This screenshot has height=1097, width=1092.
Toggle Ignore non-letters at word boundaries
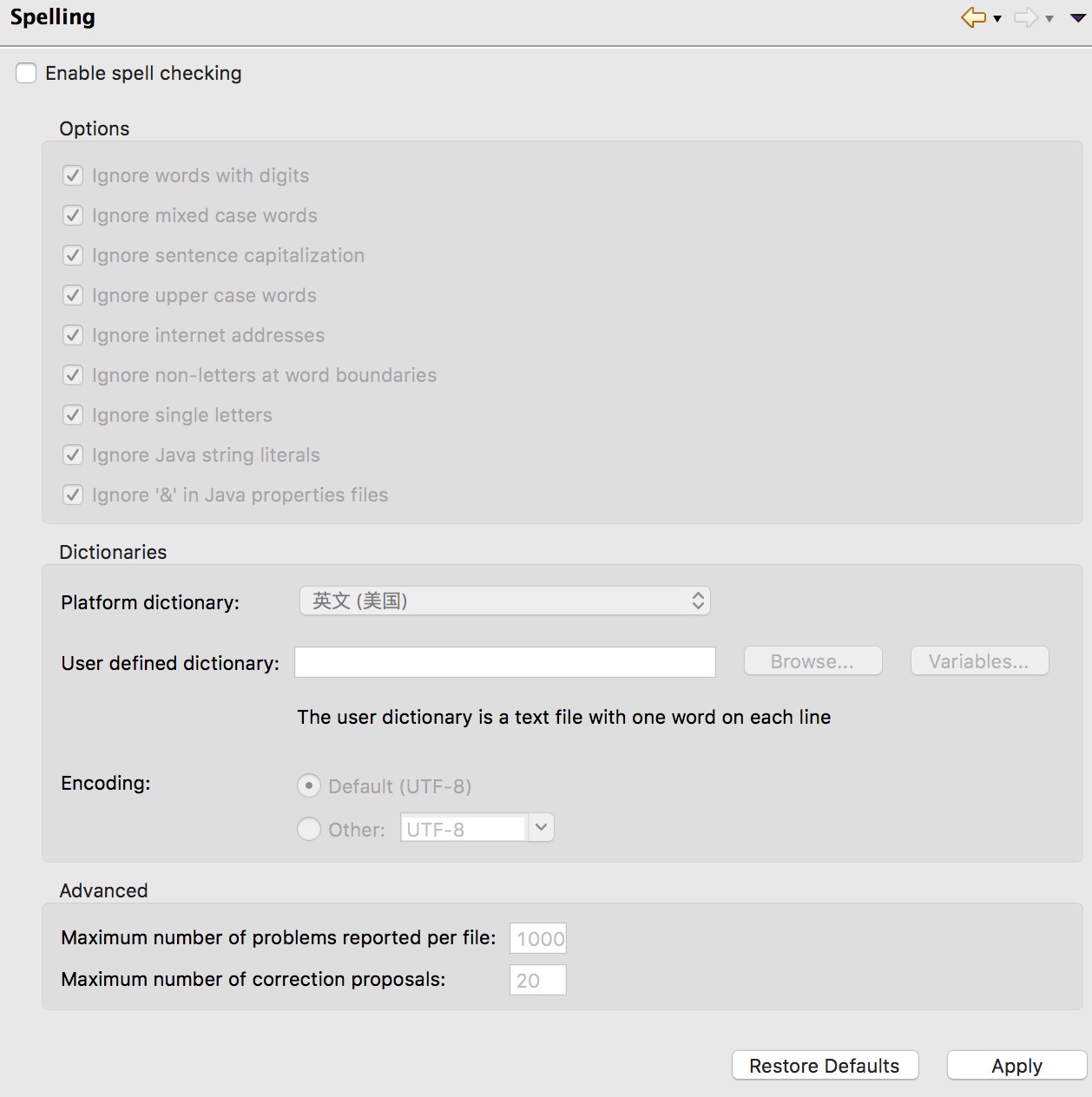[x=73, y=375]
